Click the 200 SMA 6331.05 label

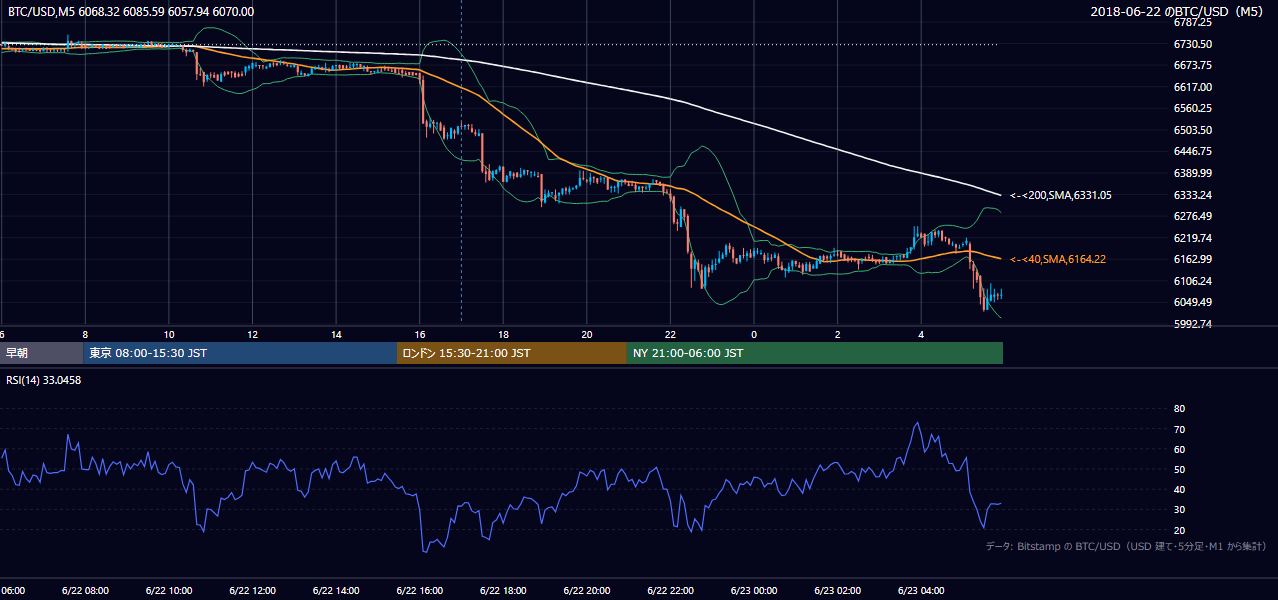(x=1061, y=196)
